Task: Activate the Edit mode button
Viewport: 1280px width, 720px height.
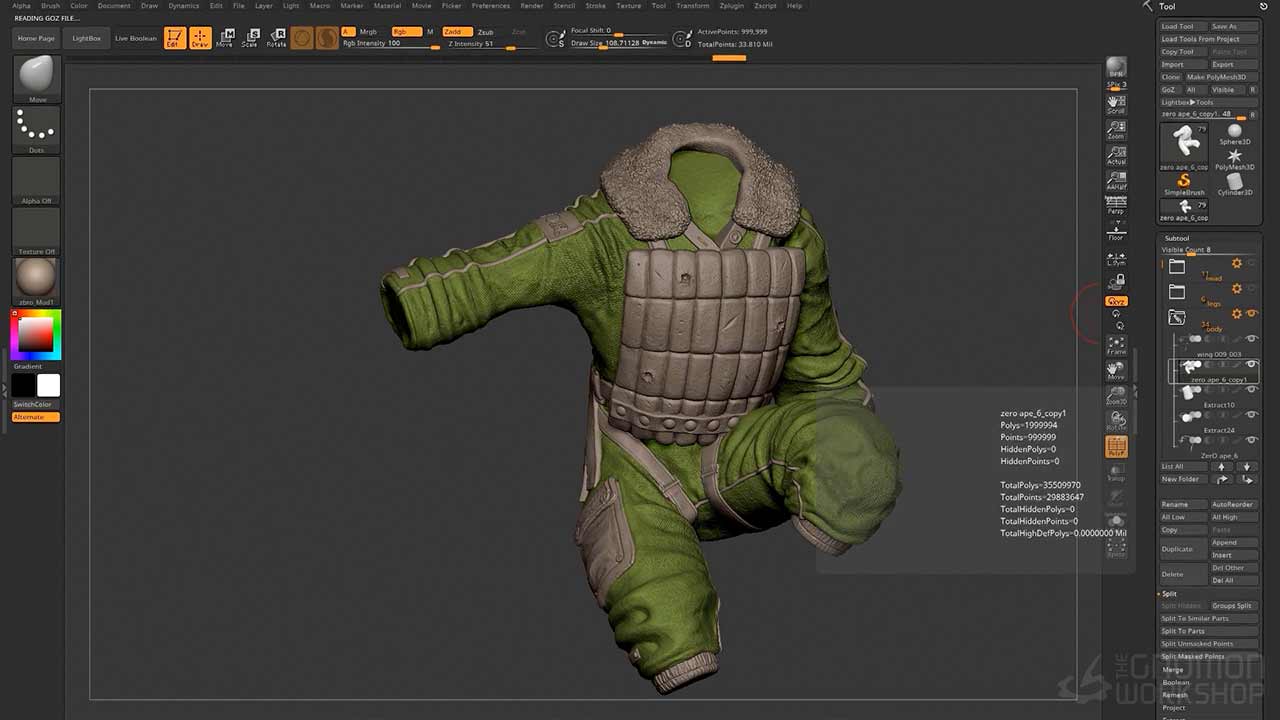Action: point(175,39)
